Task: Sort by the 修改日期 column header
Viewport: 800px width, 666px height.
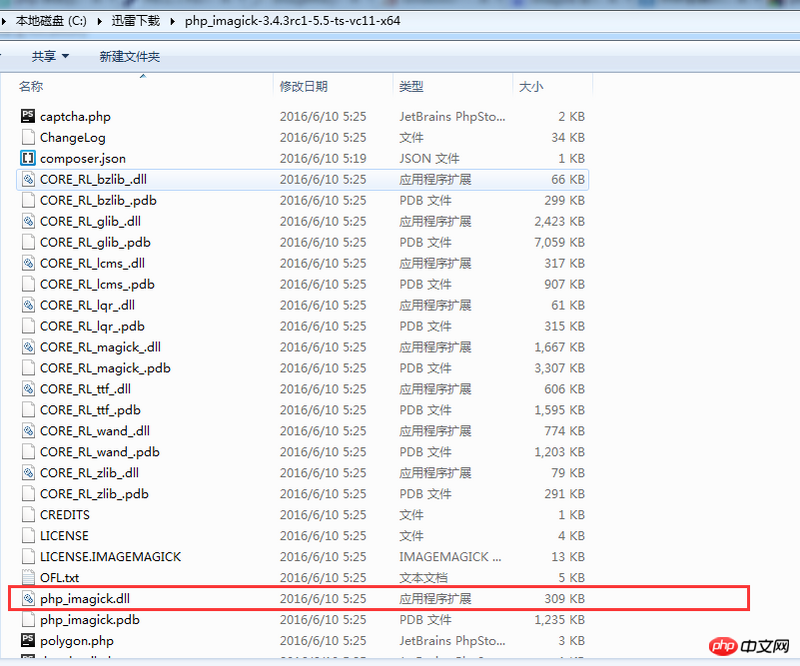Action: tap(304, 86)
